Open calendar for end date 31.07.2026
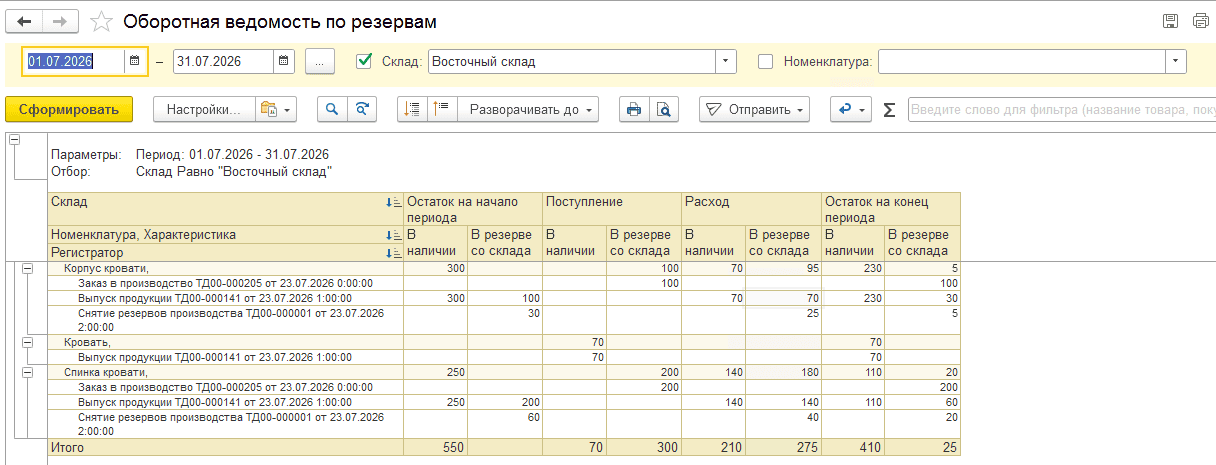 [284, 61]
